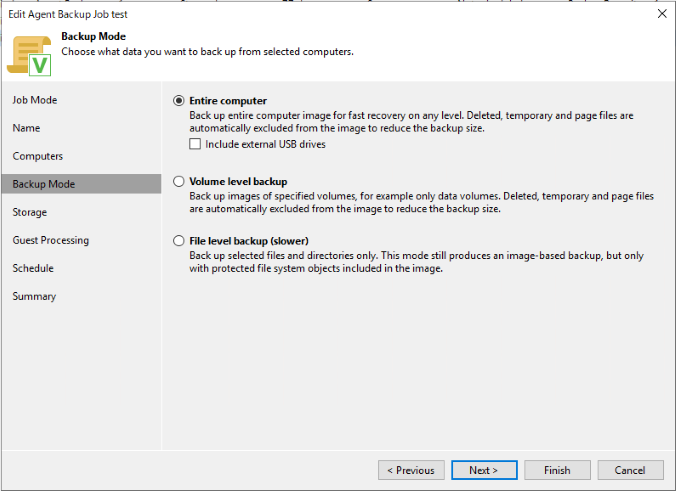Go to the Summary step

pos(34,296)
